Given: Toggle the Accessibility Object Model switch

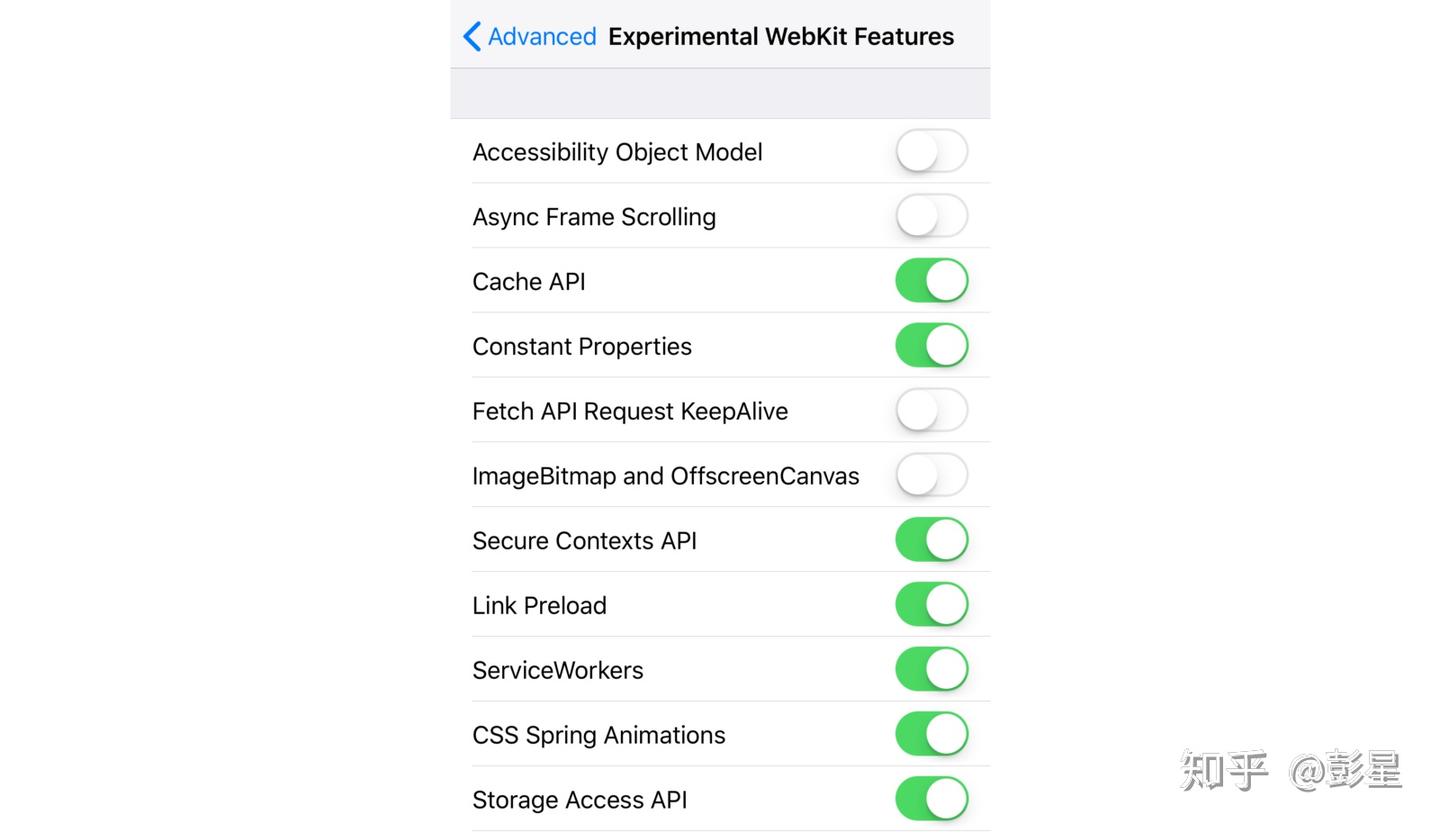Looking at the screenshot, I should (931, 151).
